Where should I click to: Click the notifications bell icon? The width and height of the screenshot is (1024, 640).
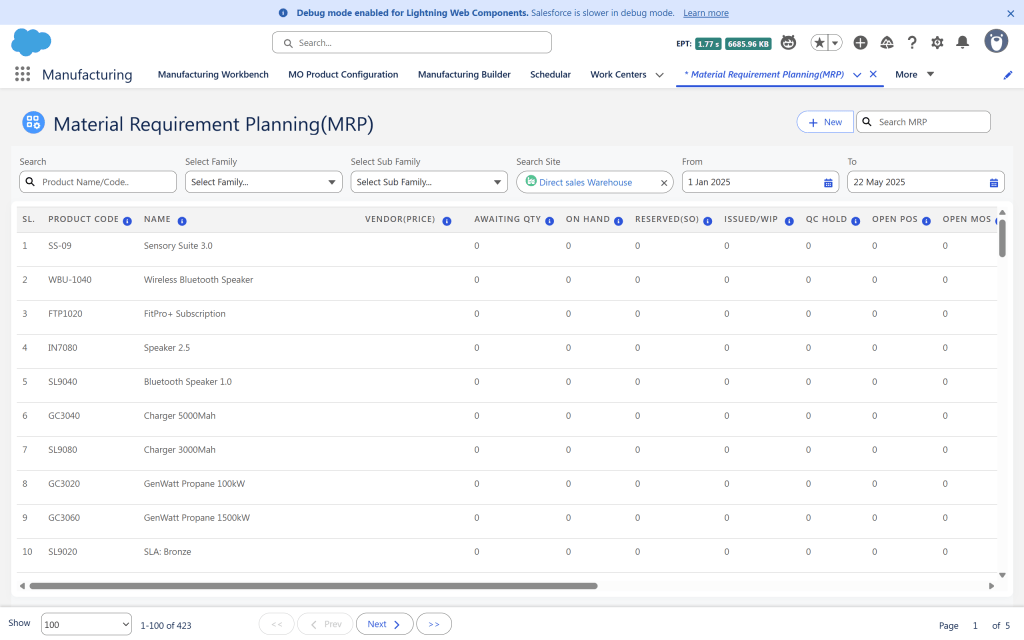962,42
